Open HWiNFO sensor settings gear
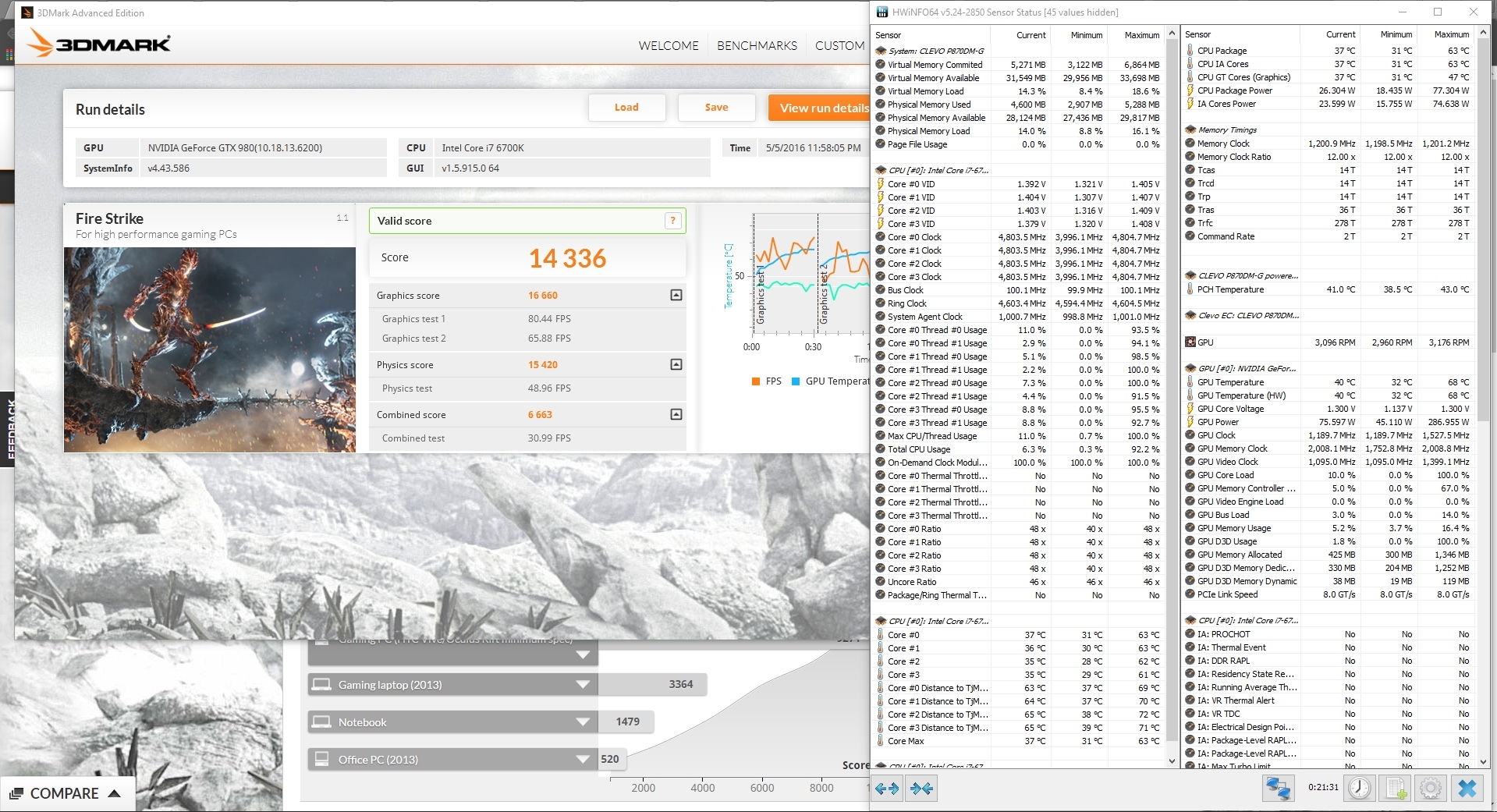The image size is (1497, 812). click(x=1430, y=789)
